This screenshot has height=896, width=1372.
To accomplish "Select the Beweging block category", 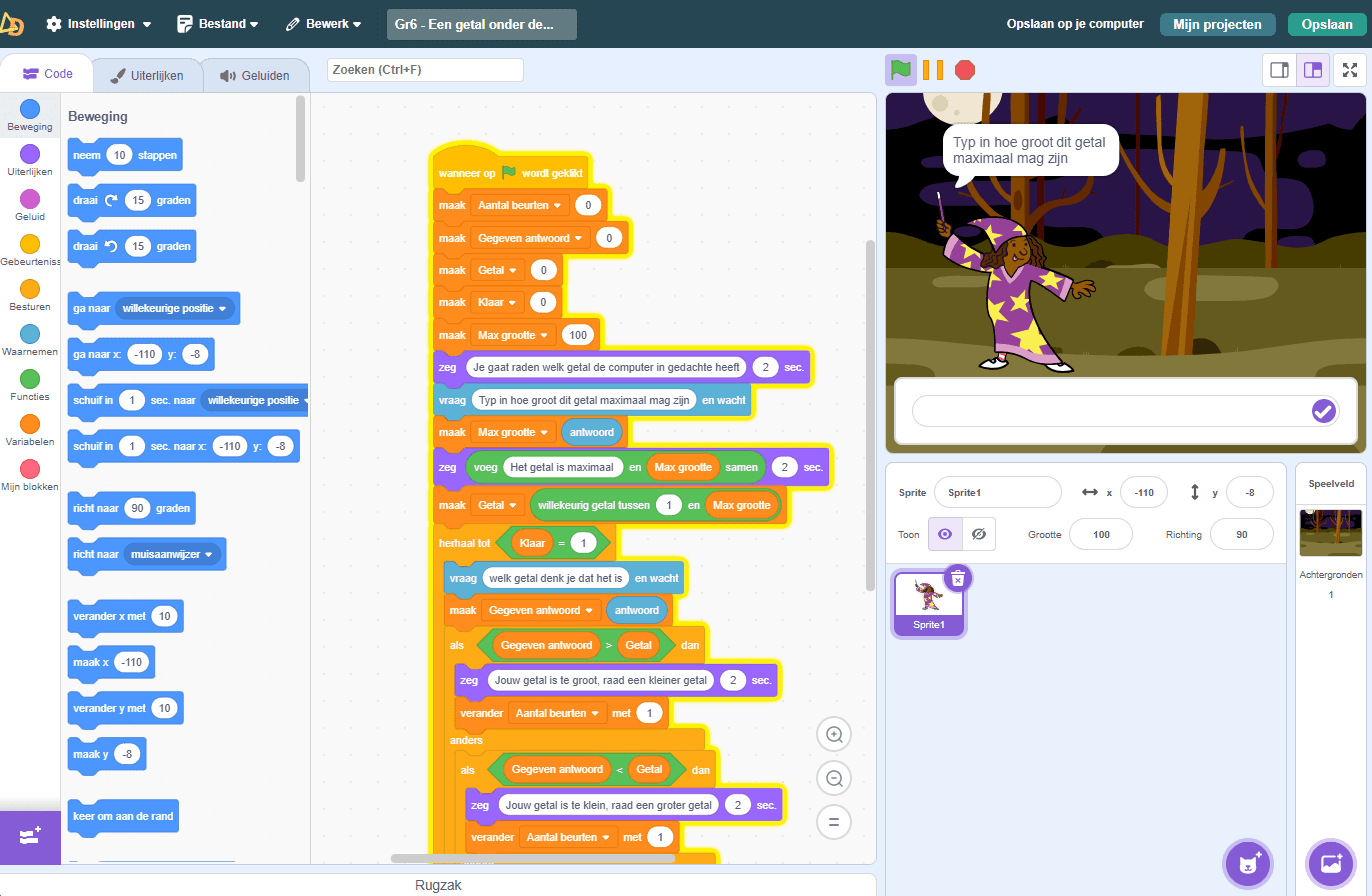I will click(30, 115).
